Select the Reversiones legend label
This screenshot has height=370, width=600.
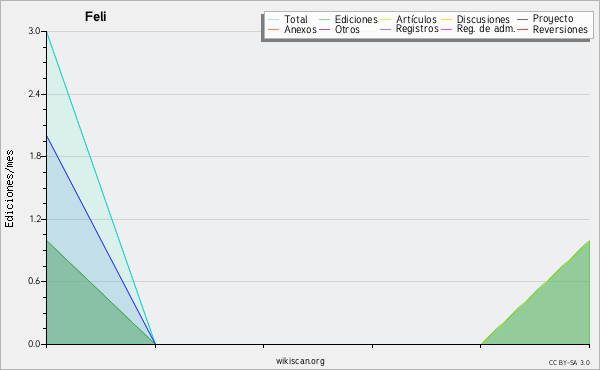[560, 29]
